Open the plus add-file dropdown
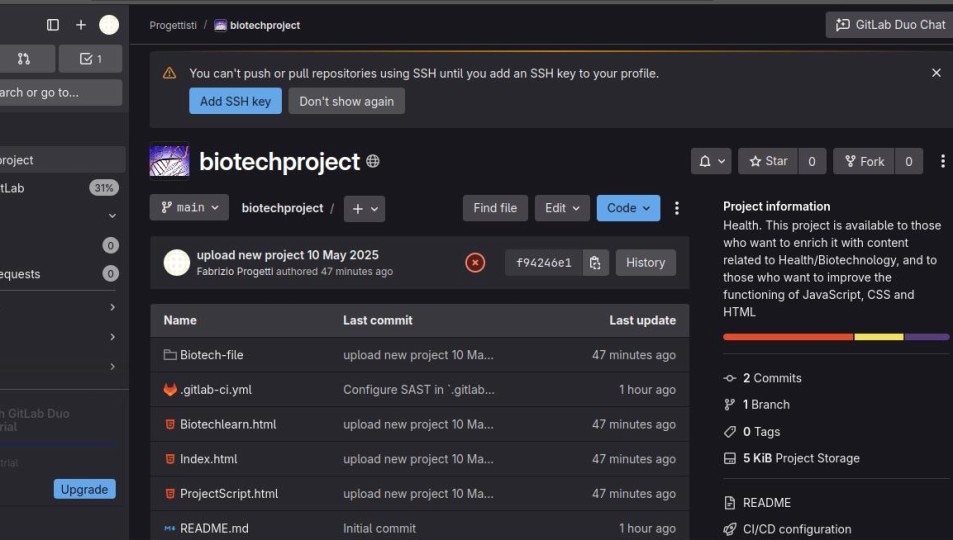The image size is (953, 540). [x=364, y=209]
